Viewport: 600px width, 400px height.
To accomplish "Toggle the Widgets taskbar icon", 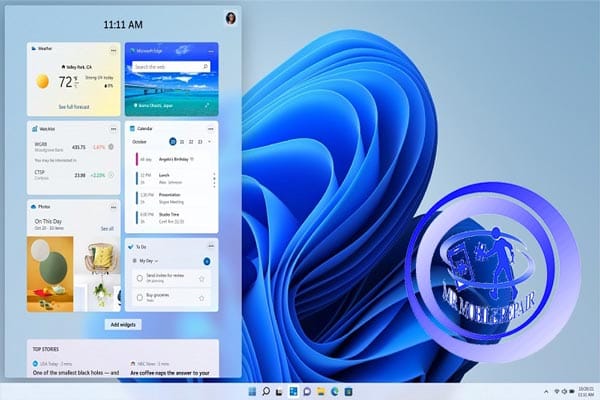I will point(293,391).
